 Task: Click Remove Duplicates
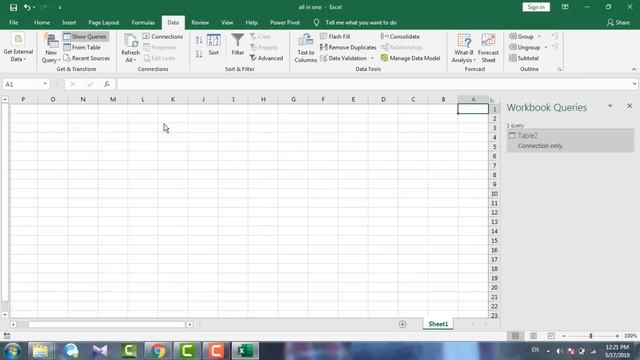[x=348, y=47]
